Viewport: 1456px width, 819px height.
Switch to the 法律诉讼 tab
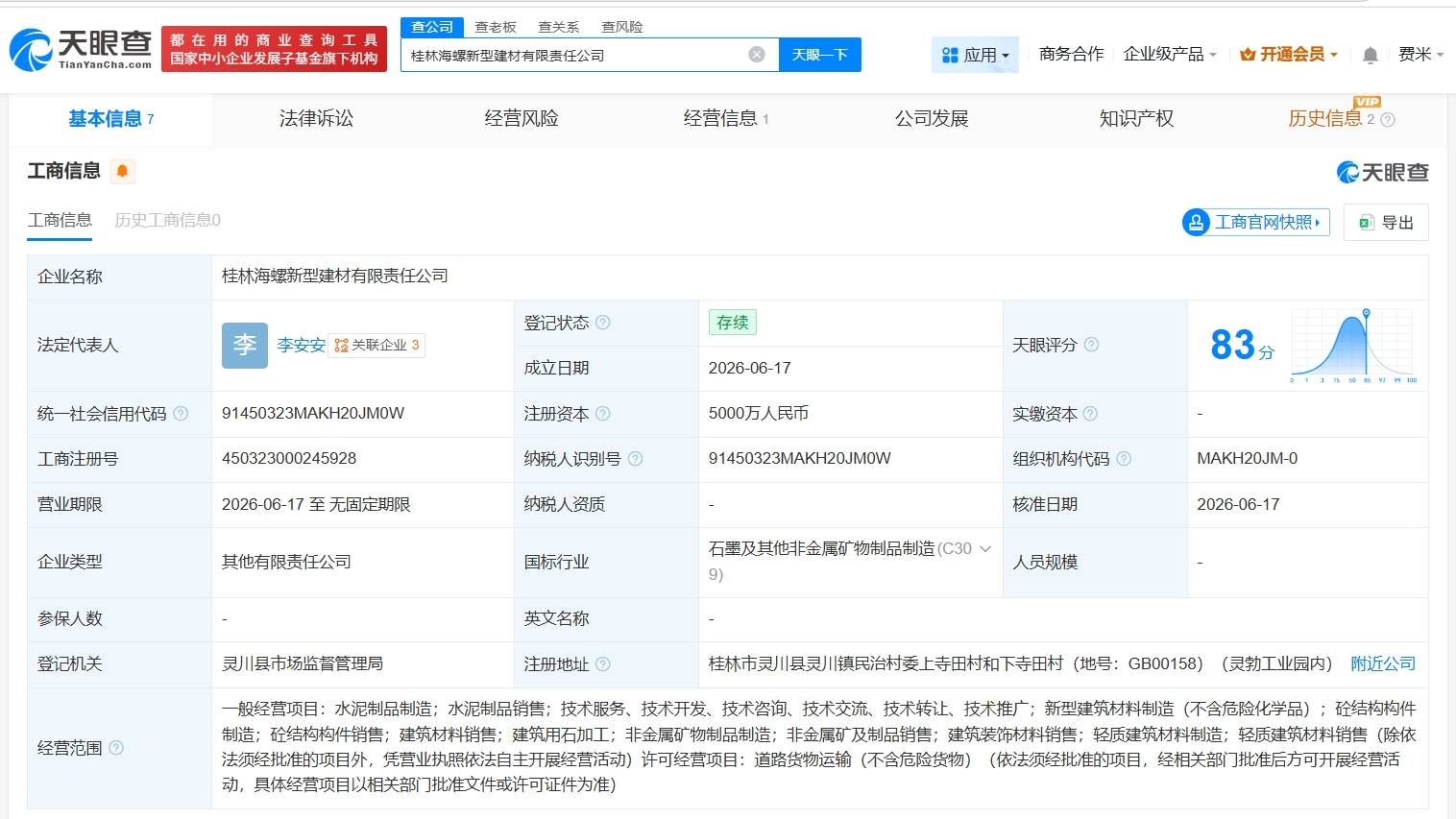(x=316, y=119)
